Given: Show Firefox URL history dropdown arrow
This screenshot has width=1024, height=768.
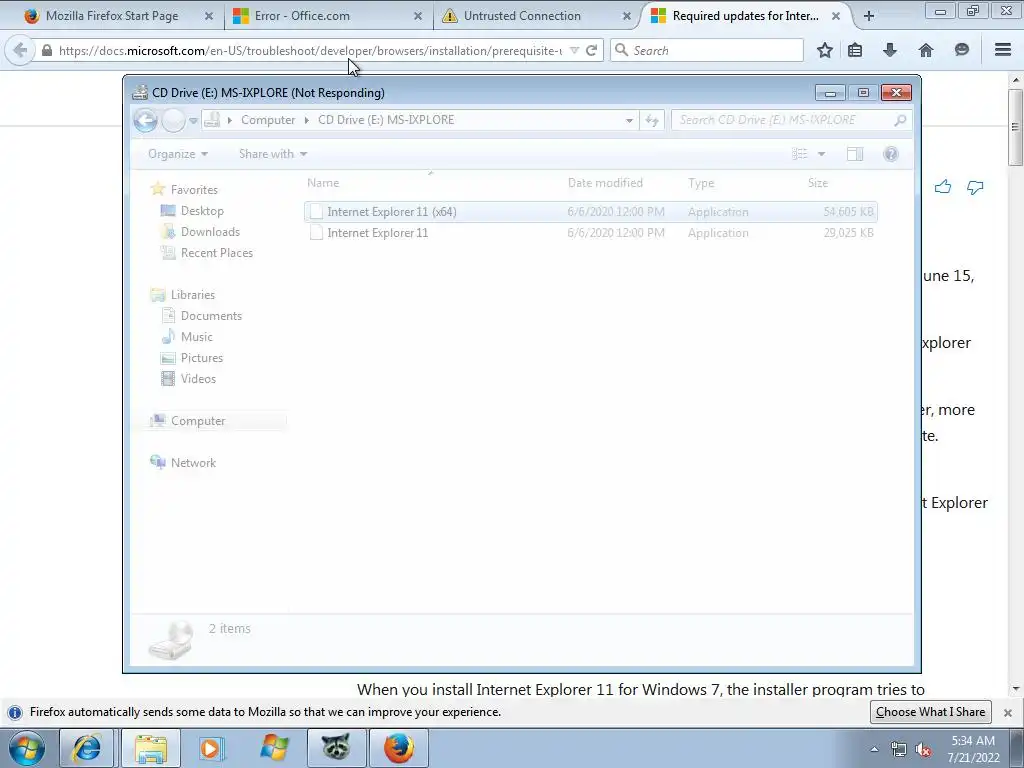Looking at the screenshot, I should click(574, 50).
